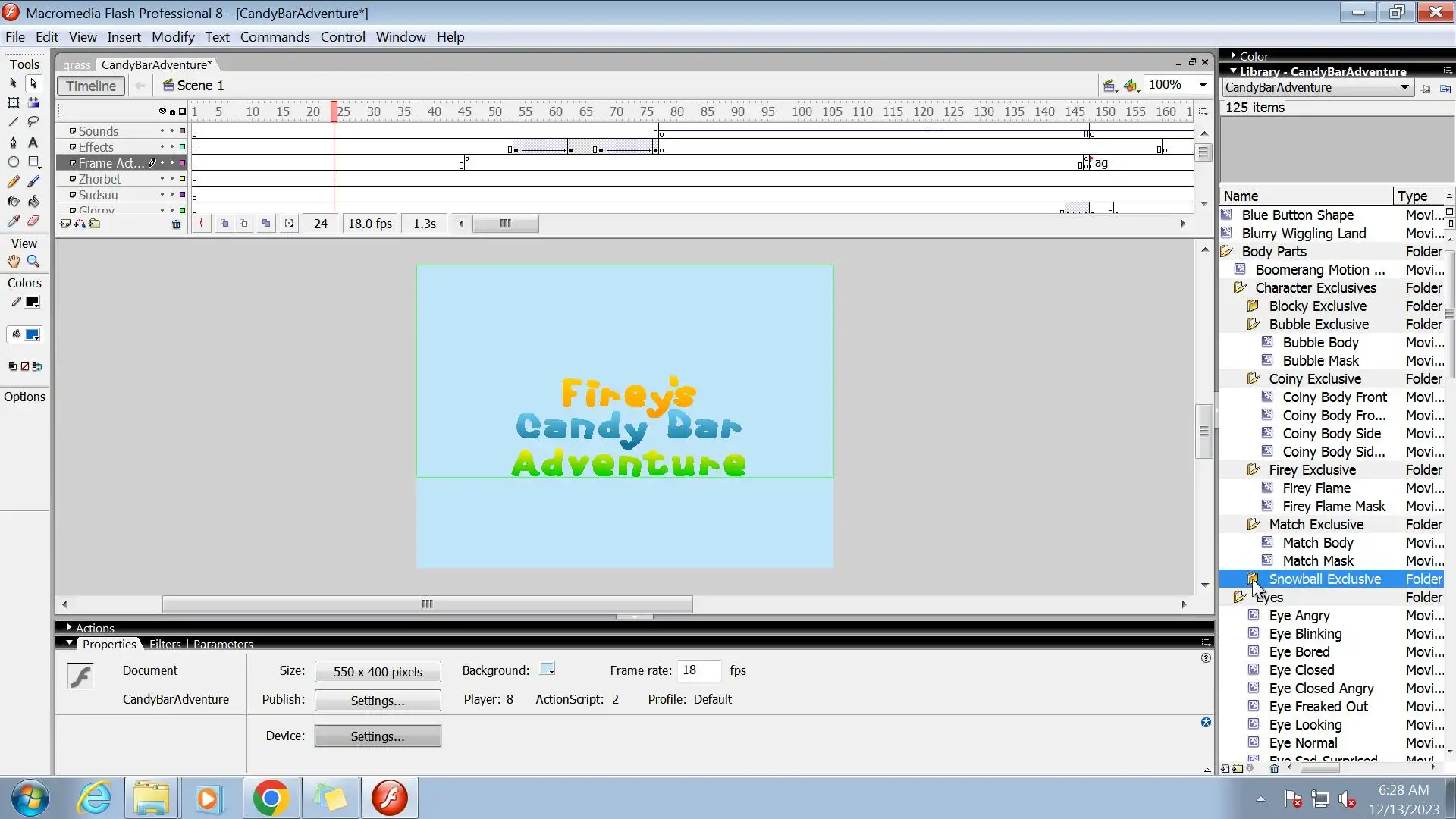Click the Frame rate input field
Screen dimensions: 1456x819
(x=698, y=670)
